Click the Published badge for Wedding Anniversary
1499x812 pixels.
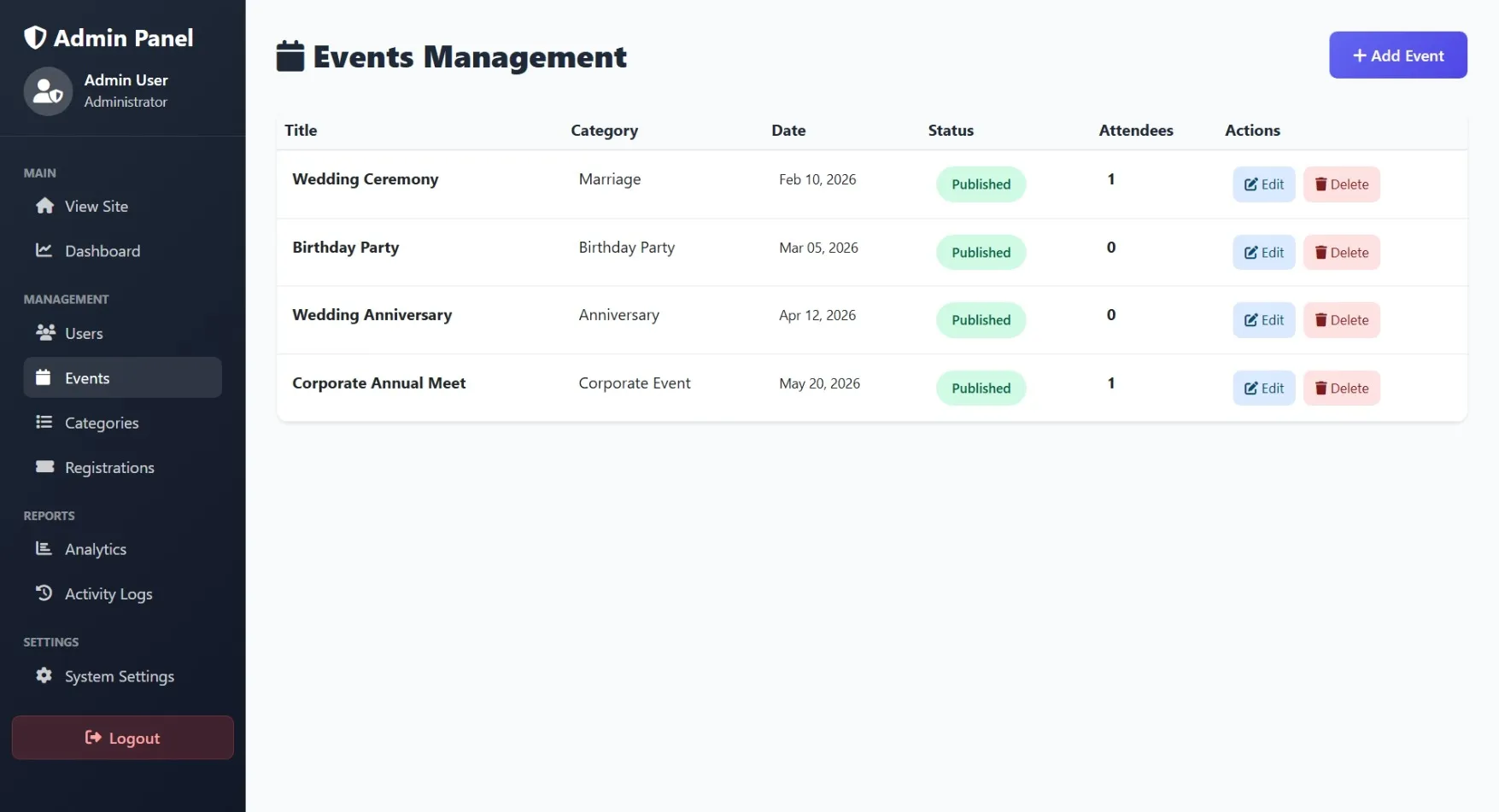(980, 319)
